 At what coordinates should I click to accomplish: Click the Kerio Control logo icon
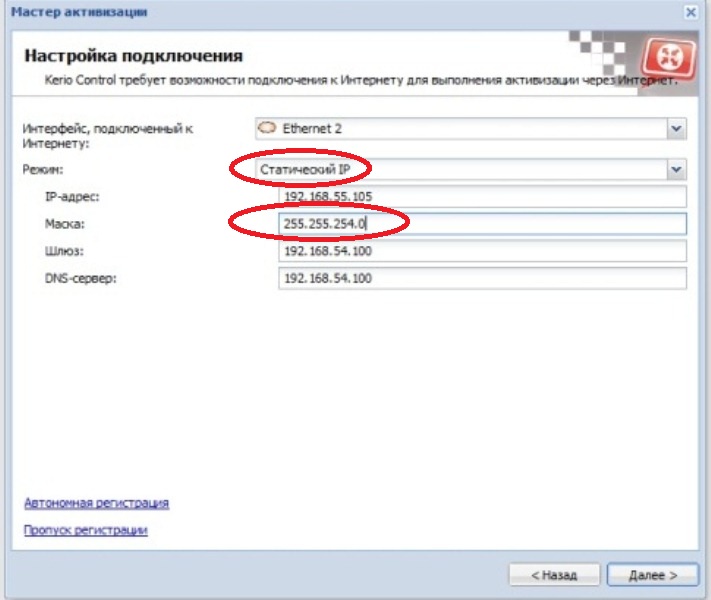(x=663, y=58)
